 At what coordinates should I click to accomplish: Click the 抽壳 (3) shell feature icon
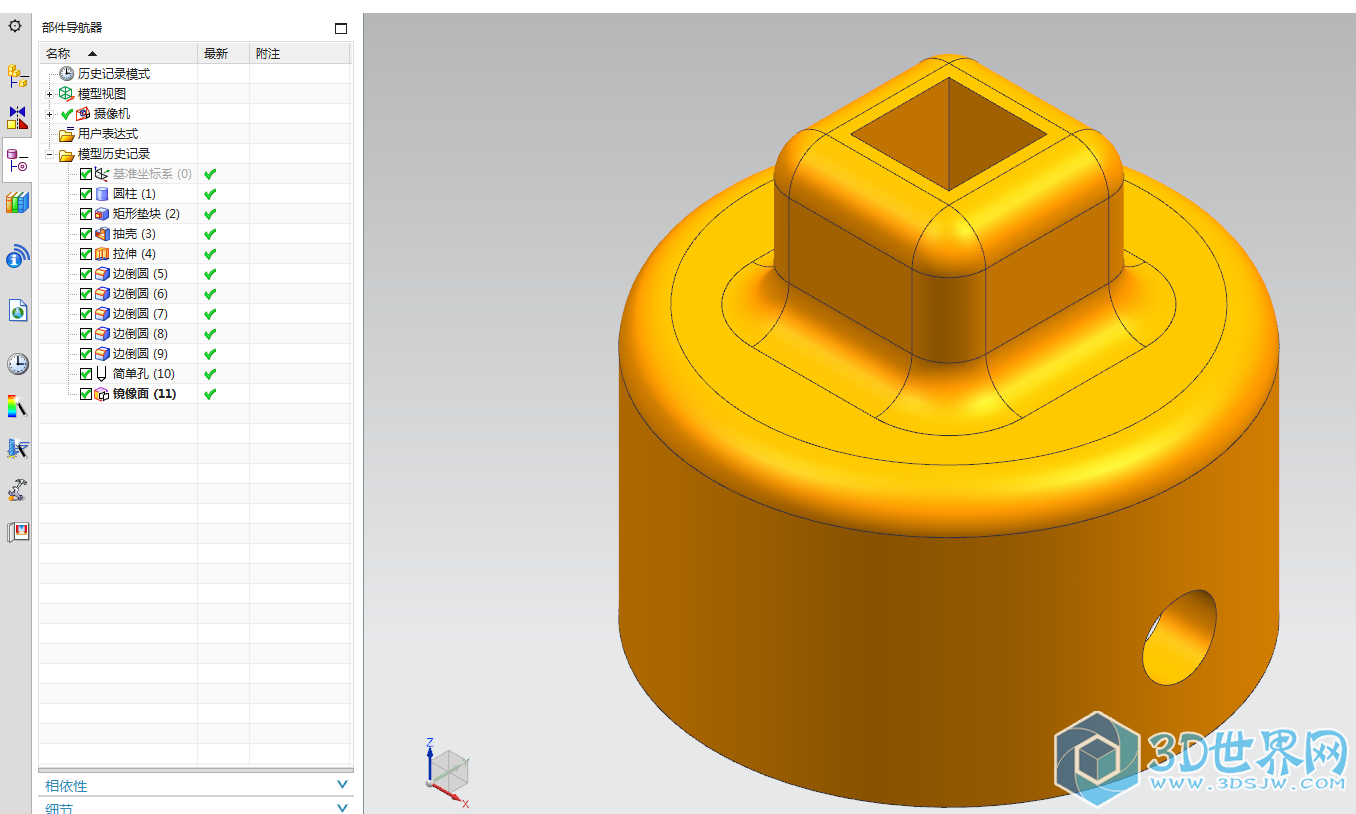coord(102,234)
